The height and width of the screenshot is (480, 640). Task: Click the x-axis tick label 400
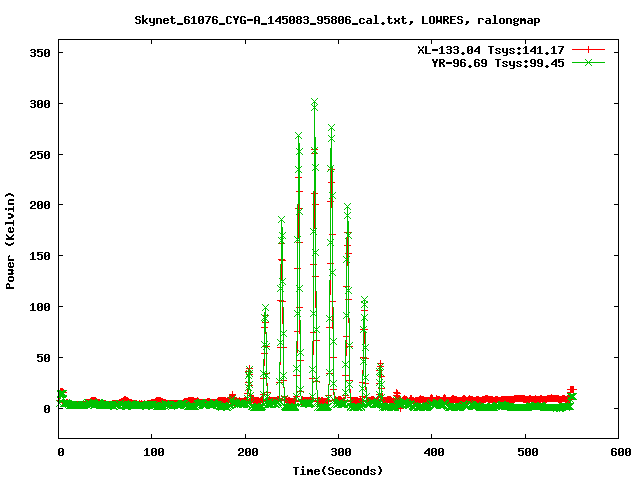coord(432,453)
